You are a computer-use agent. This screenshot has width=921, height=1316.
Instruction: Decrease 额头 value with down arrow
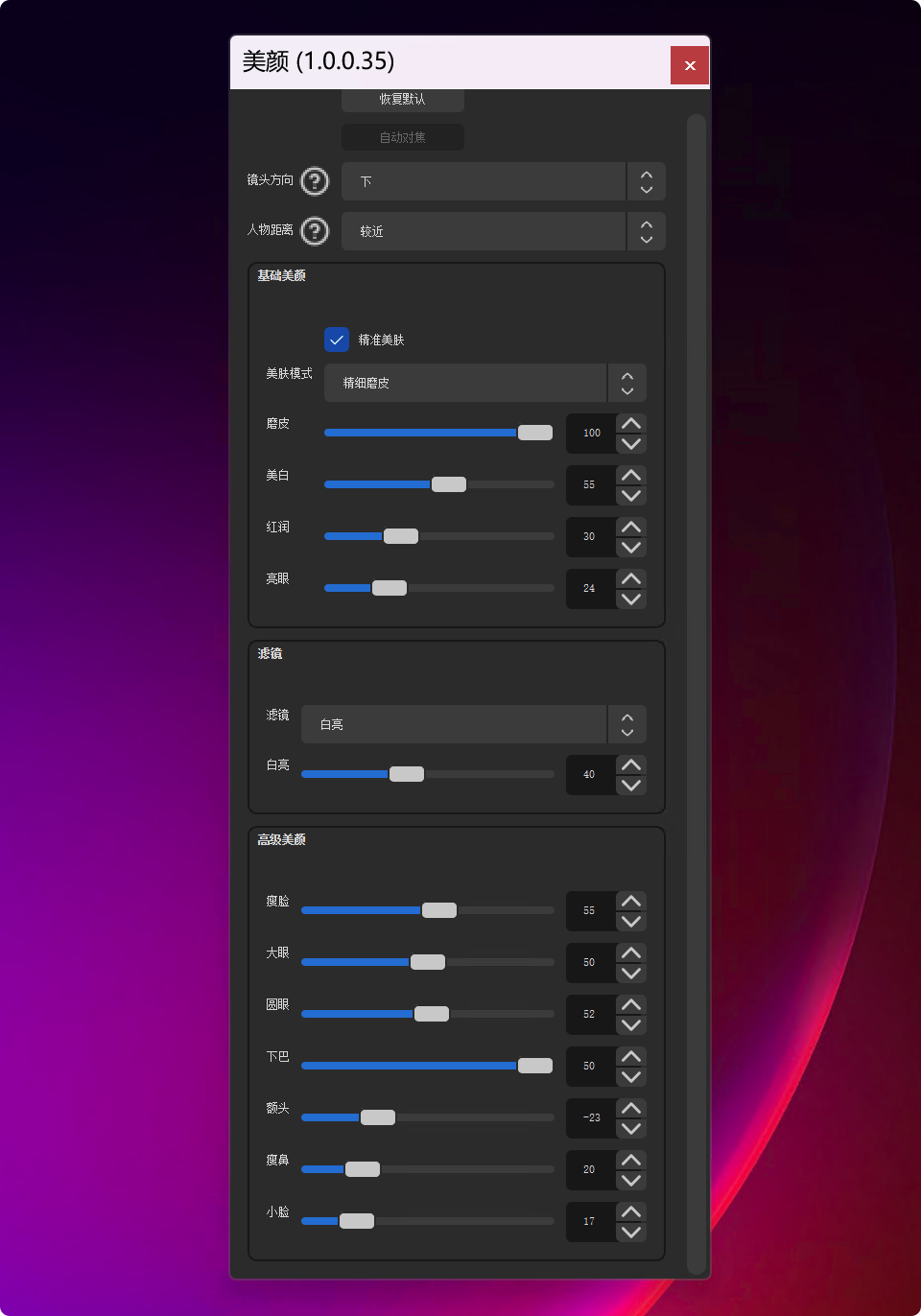[x=630, y=1129]
